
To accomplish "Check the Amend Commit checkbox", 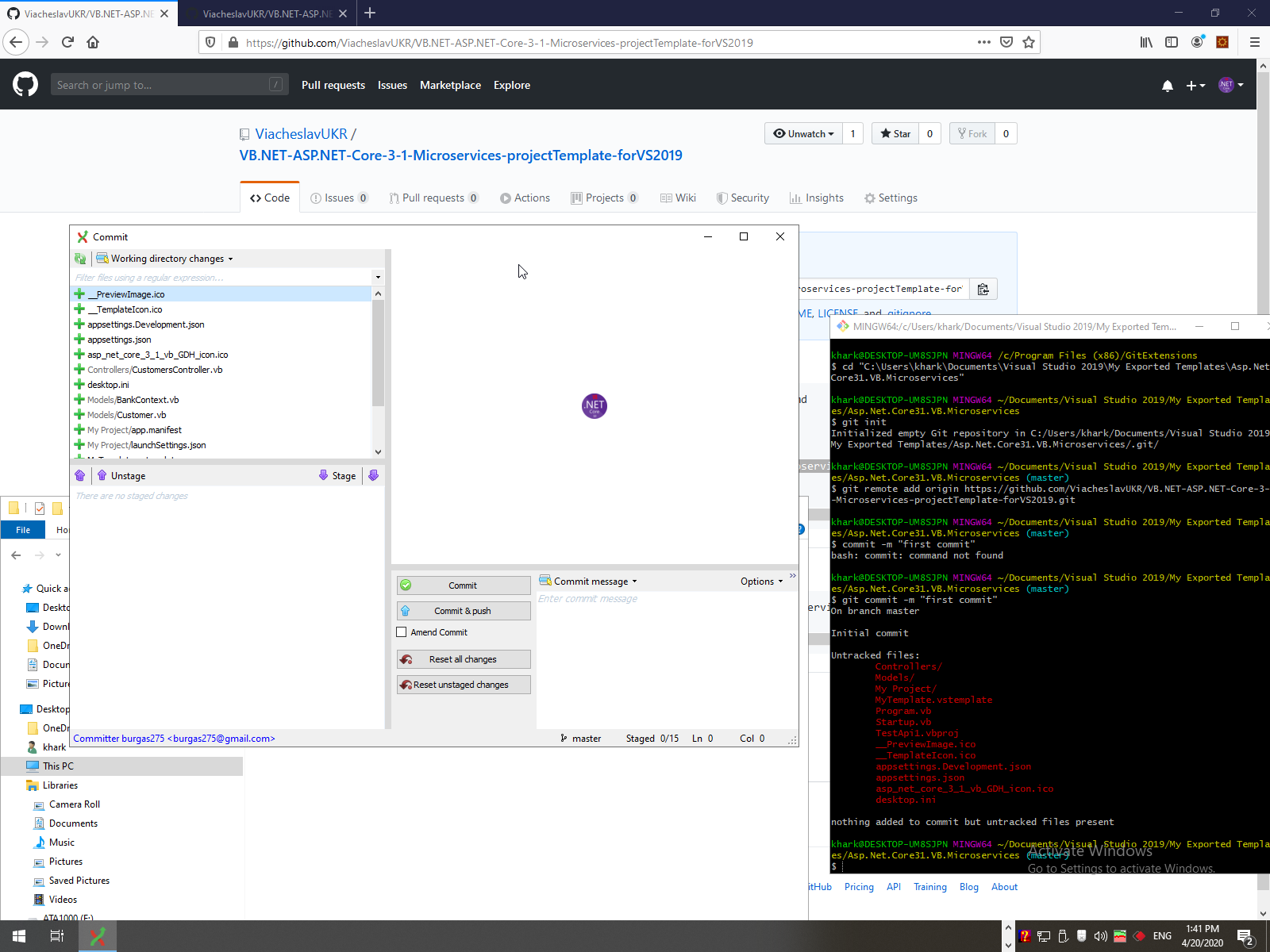I will pos(402,632).
